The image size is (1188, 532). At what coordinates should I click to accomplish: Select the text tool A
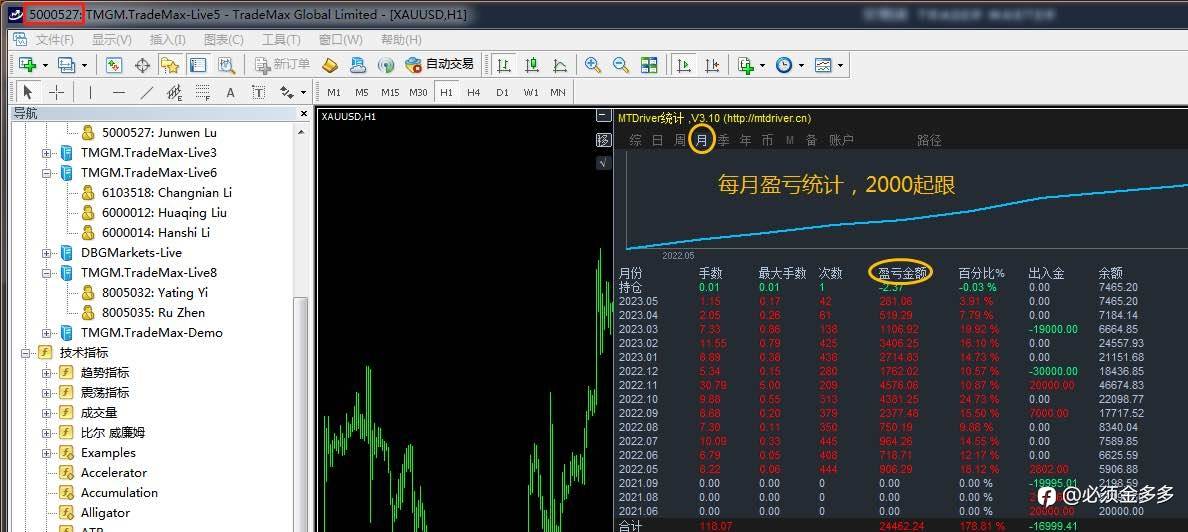[230, 92]
